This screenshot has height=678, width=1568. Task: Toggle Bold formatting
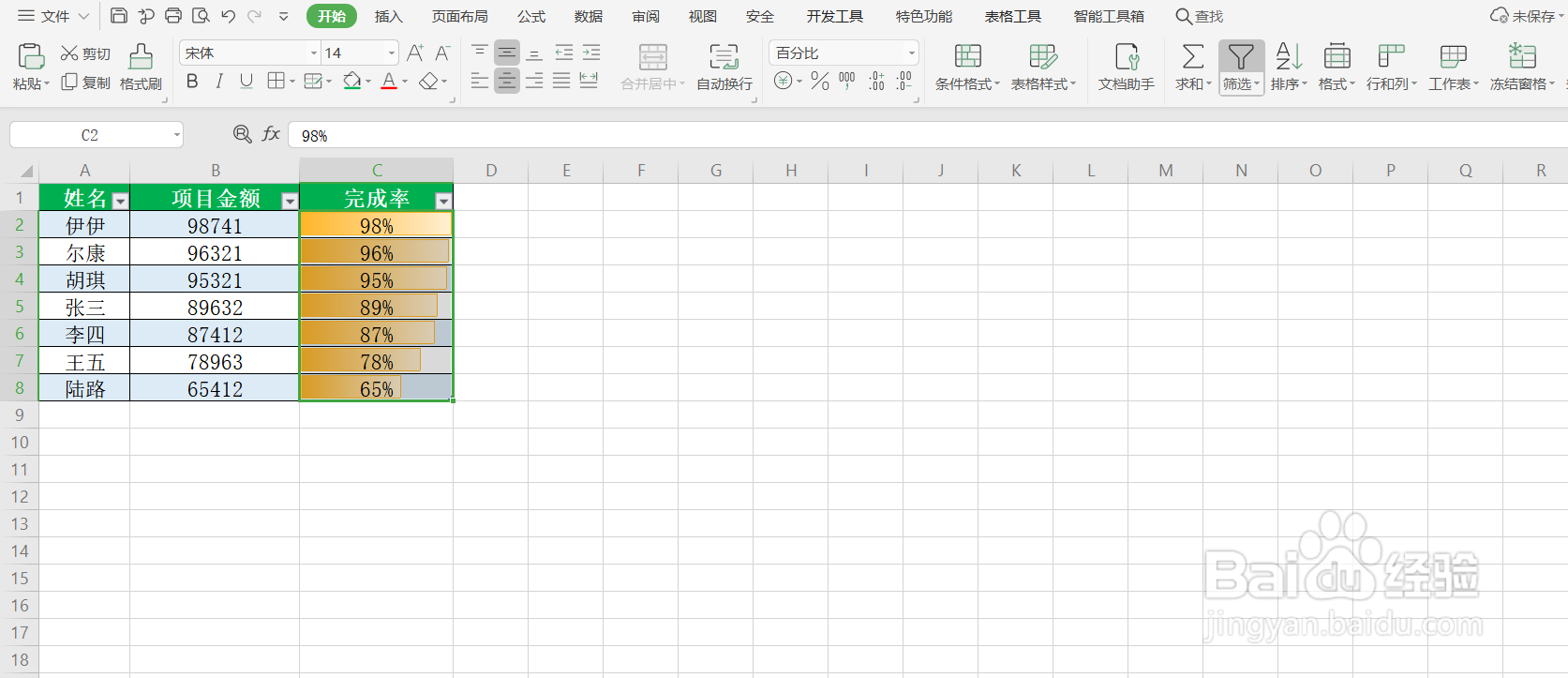pyautogui.click(x=192, y=82)
